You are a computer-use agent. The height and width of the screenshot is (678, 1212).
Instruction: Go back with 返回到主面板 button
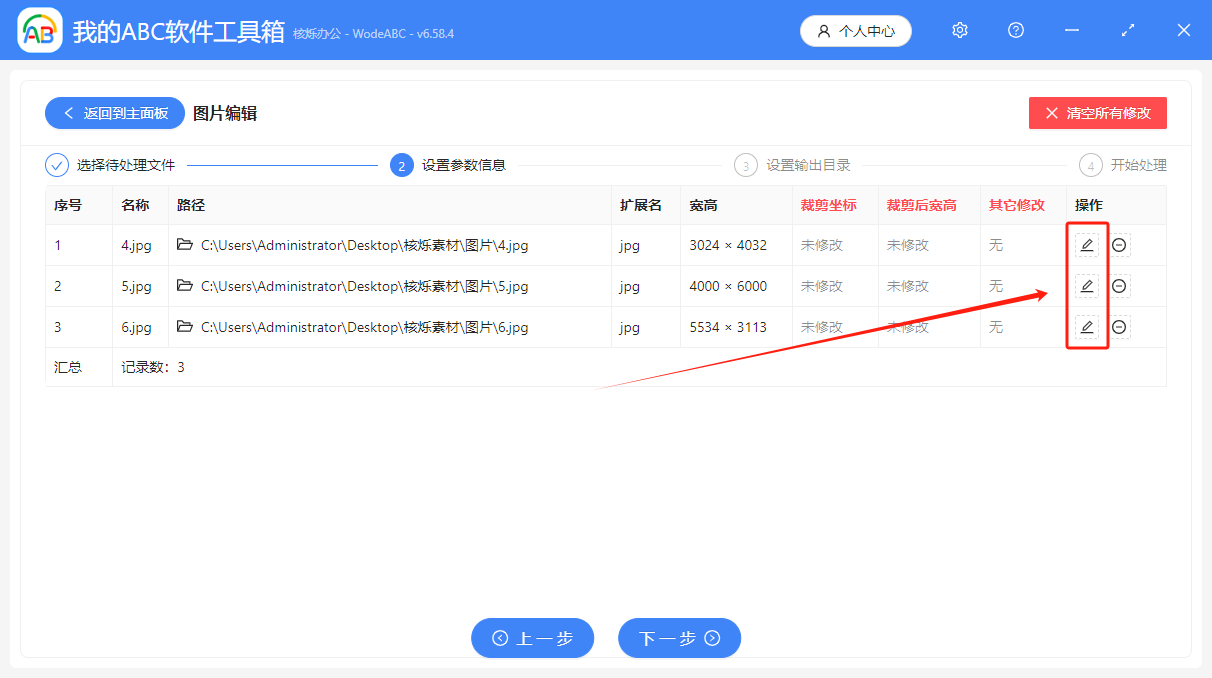[115, 113]
